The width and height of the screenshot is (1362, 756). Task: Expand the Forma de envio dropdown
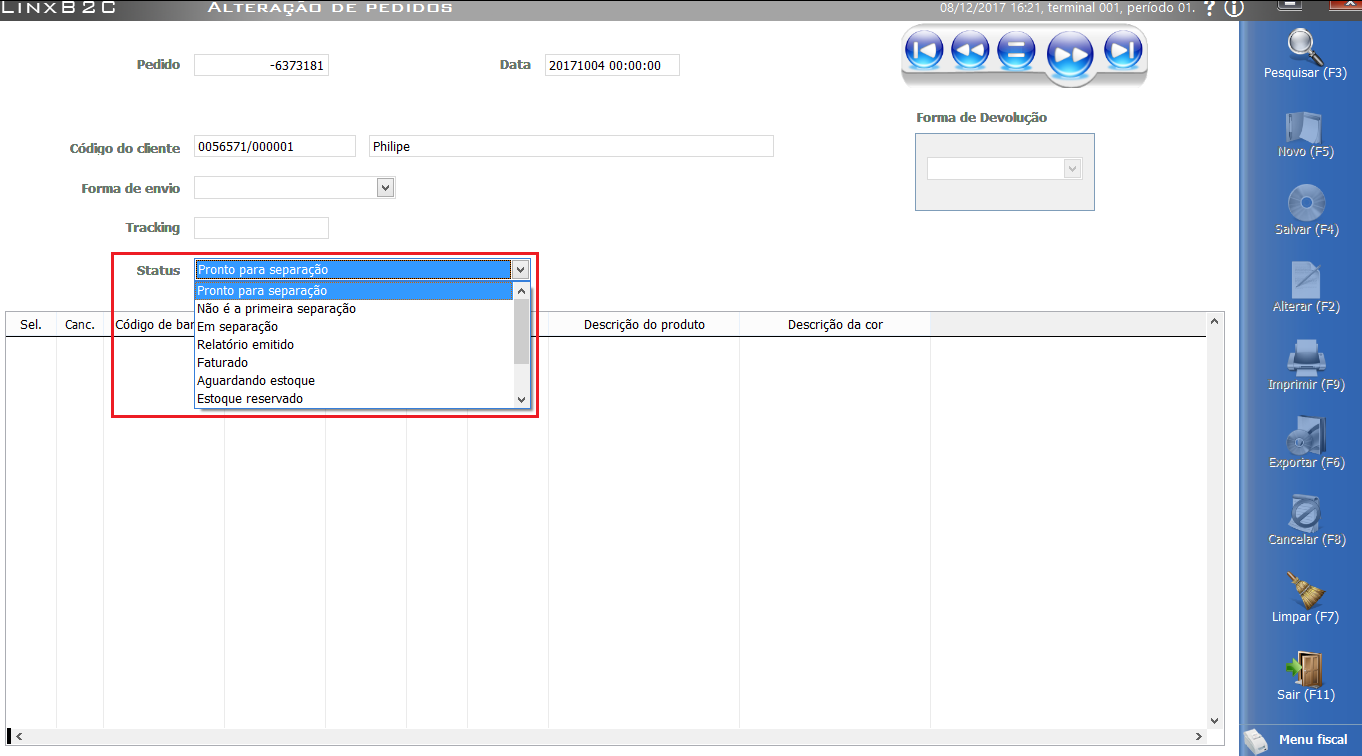(x=385, y=188)
